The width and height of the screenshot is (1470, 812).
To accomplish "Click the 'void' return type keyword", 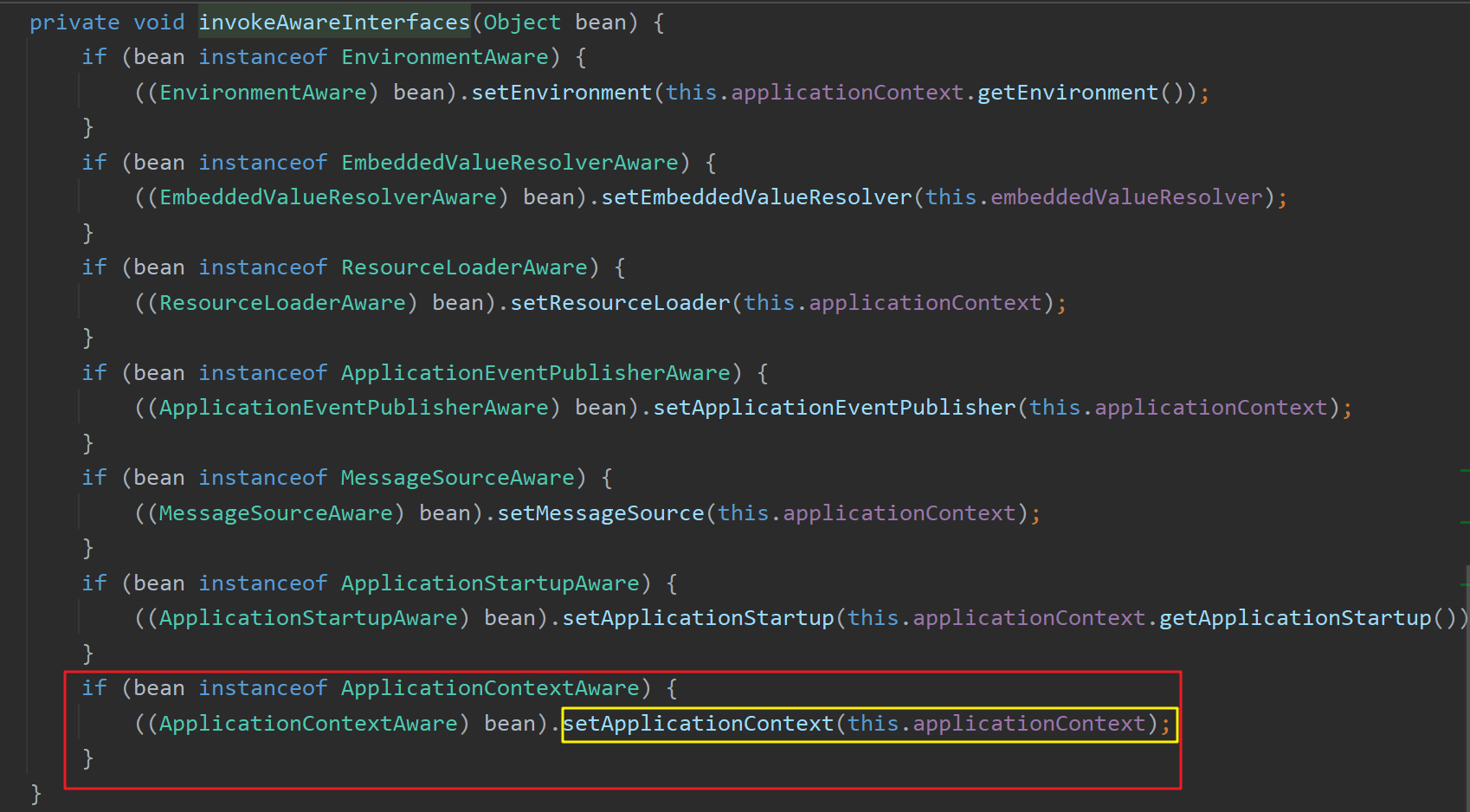I will [158, 23].
